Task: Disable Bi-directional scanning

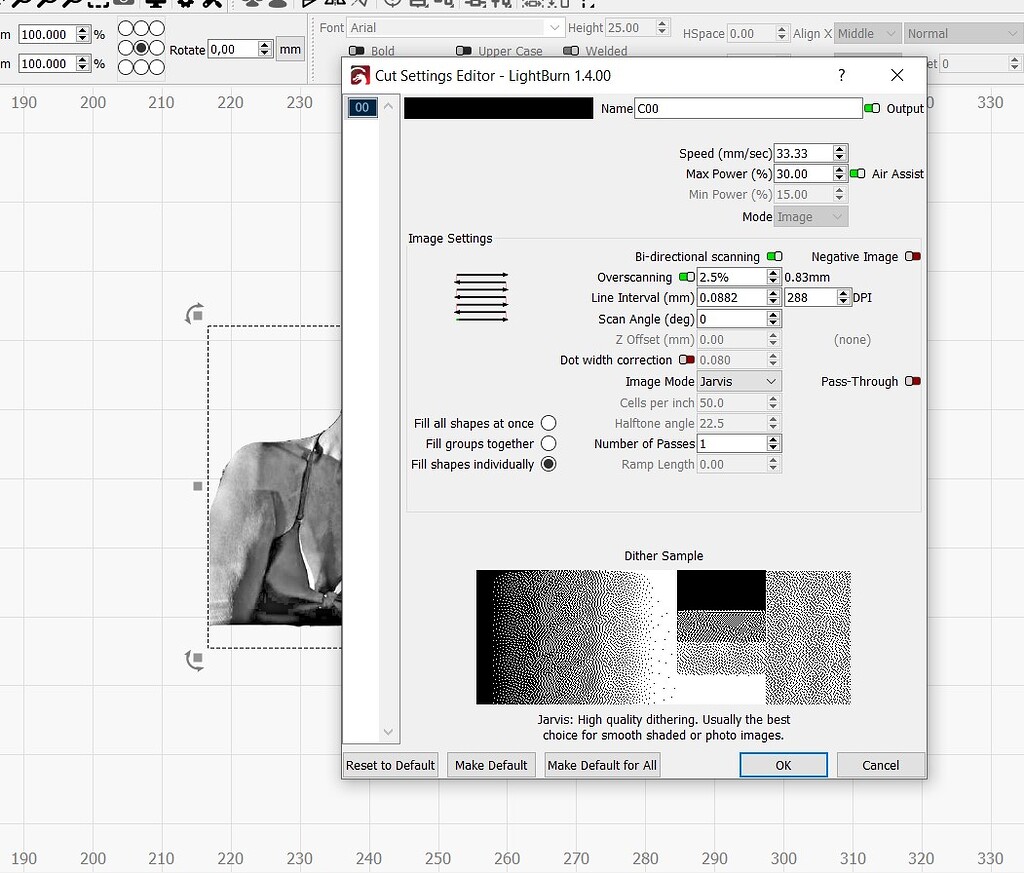Action: (x=774, y=257)
